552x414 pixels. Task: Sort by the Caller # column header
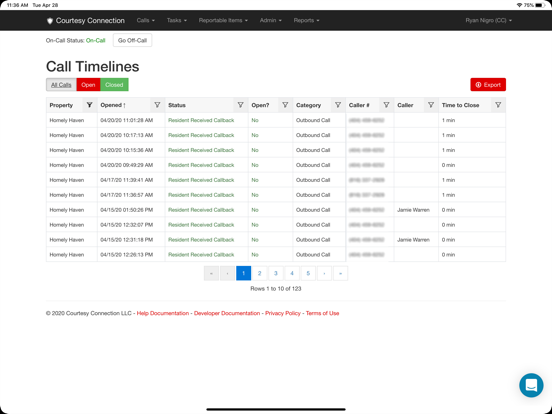359,105
